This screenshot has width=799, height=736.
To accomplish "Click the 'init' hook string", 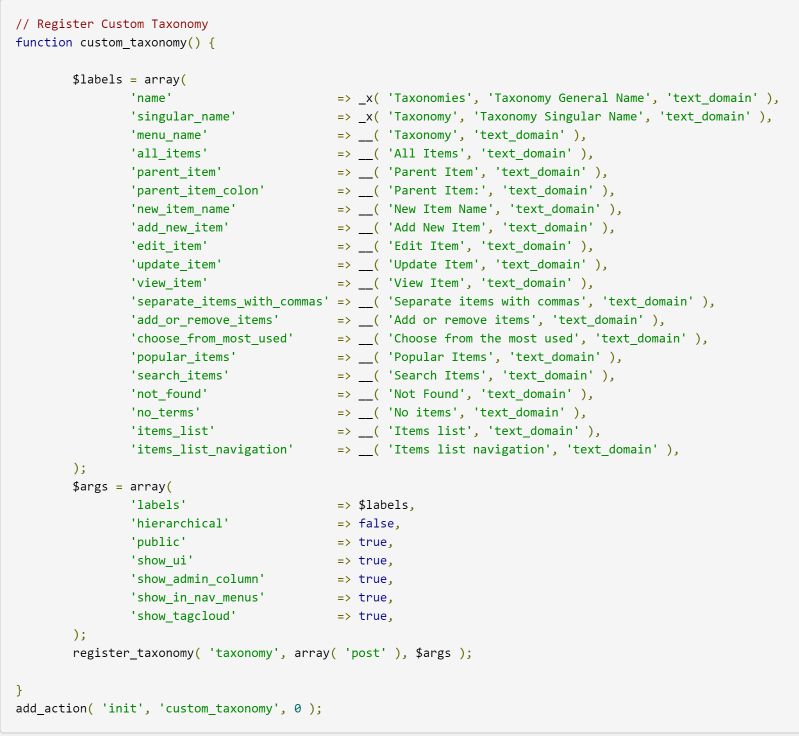I will click(x=122, y=708).
